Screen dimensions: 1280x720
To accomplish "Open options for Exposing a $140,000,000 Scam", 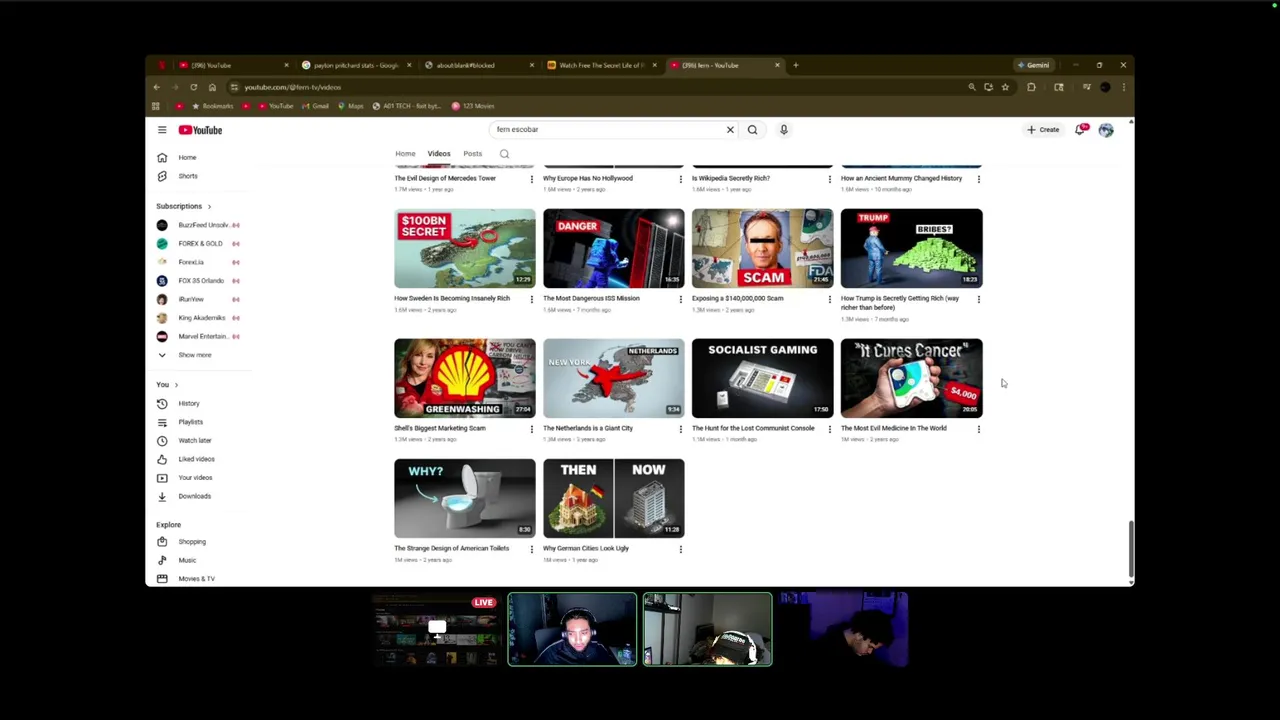I will tap(829, 299).
